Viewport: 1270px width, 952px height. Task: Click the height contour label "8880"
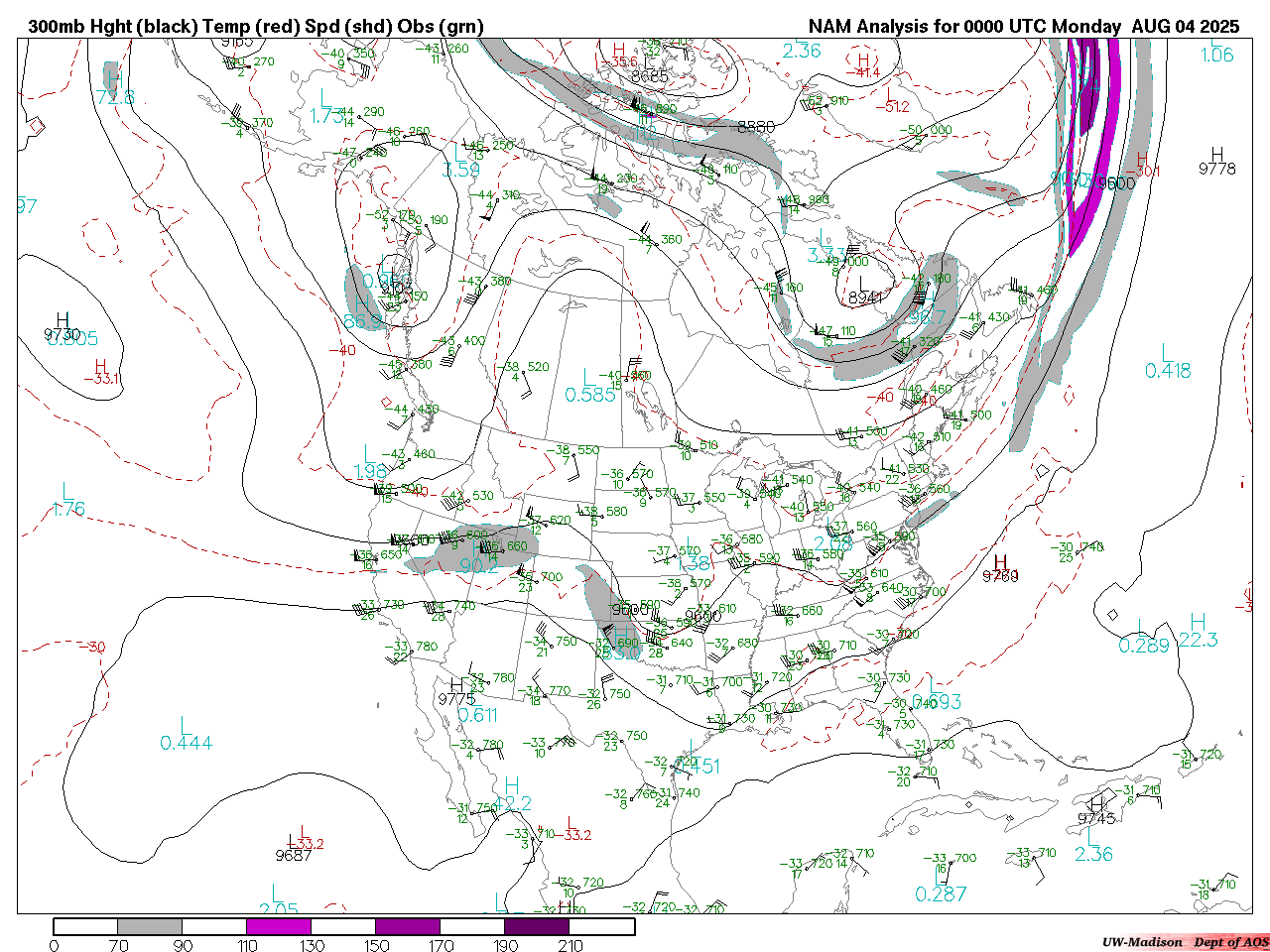[756, 127]
